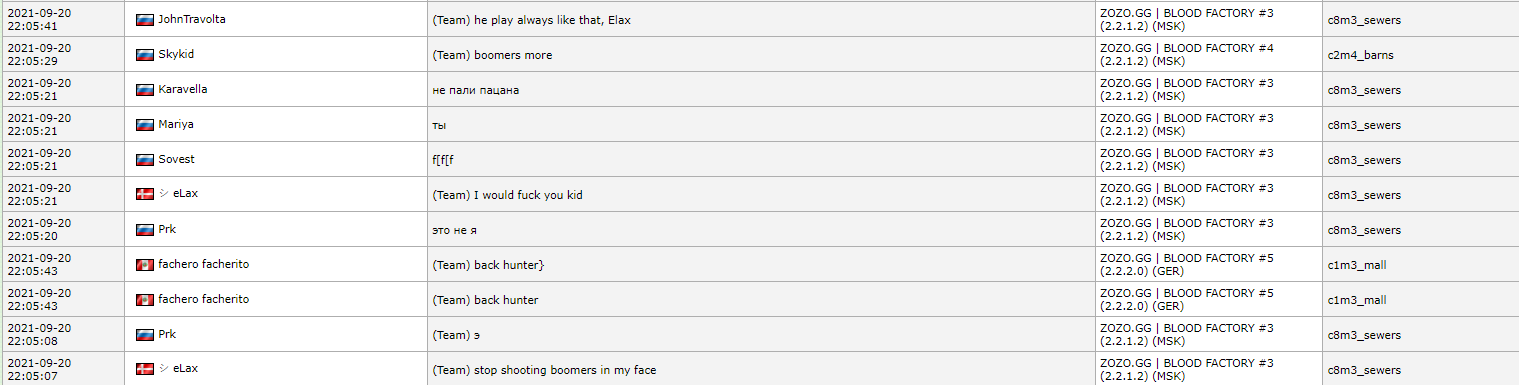This screenshot has height=385, width=1519.
Task: Click the Peruvian flag beside 'back hunter}' row
Action: pos(144,264)
